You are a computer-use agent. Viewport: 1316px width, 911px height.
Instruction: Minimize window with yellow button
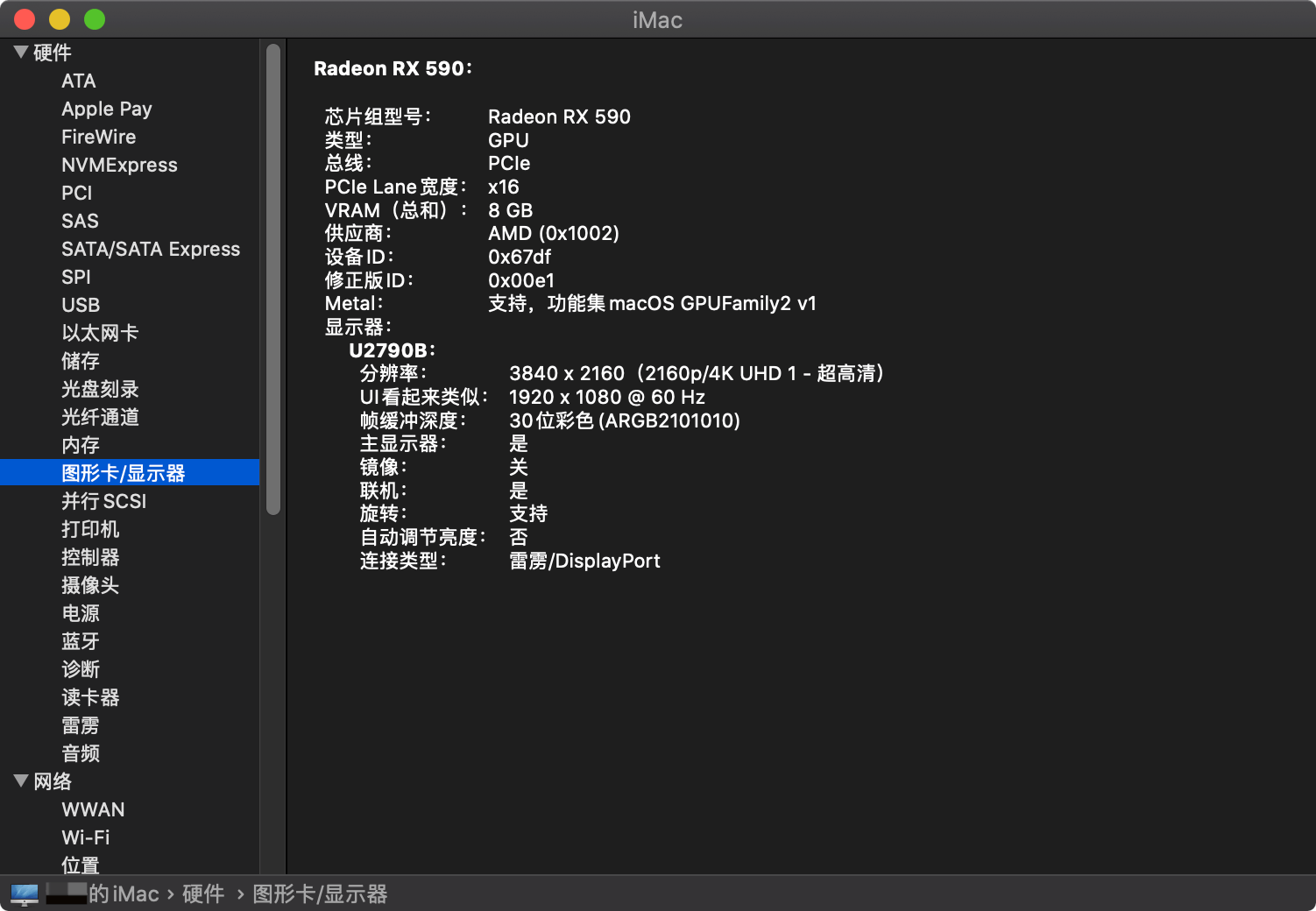[x=60, y=18]
